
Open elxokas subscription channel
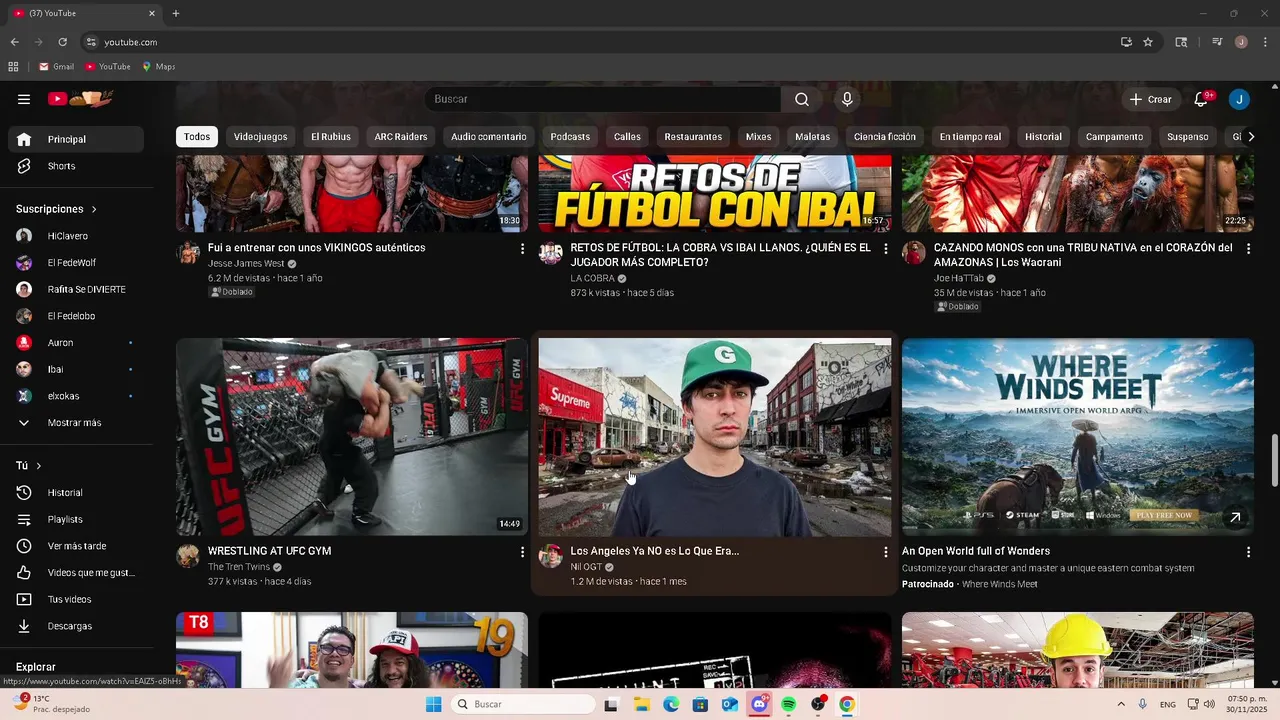pyautogui.click(x=76, y=396)
